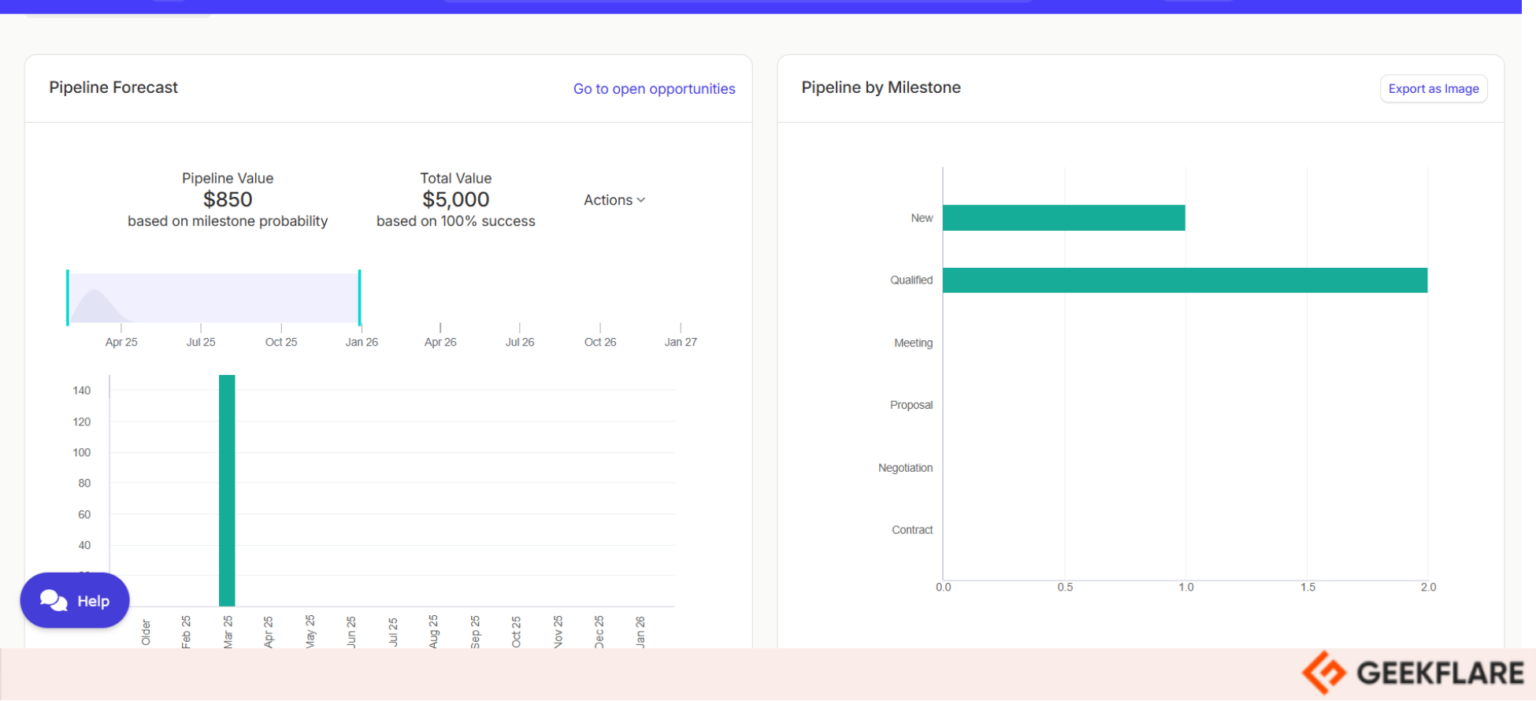Click the right range handle near Jan 26

tap(359, 297)
